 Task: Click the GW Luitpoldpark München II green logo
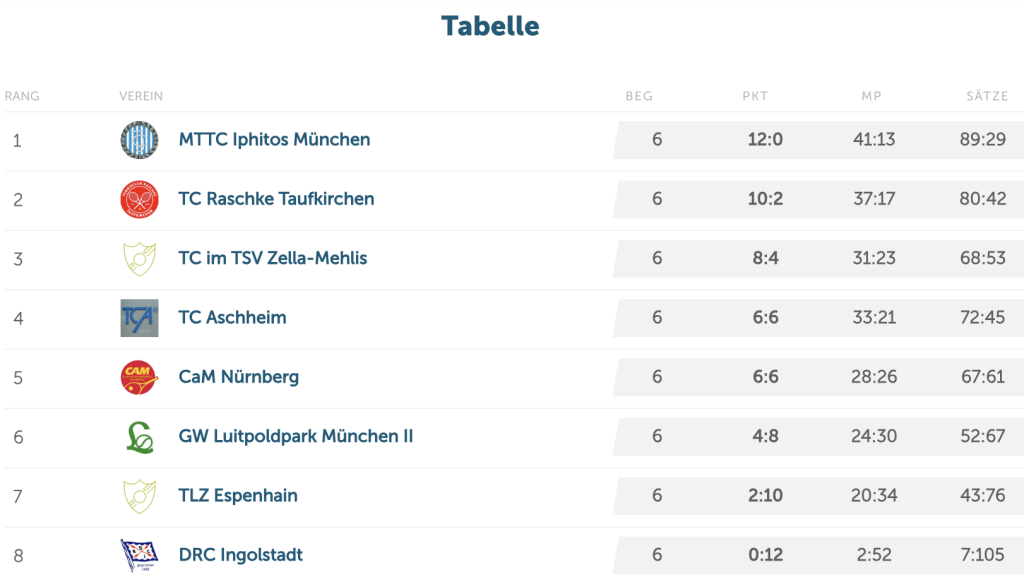(140, 437)
